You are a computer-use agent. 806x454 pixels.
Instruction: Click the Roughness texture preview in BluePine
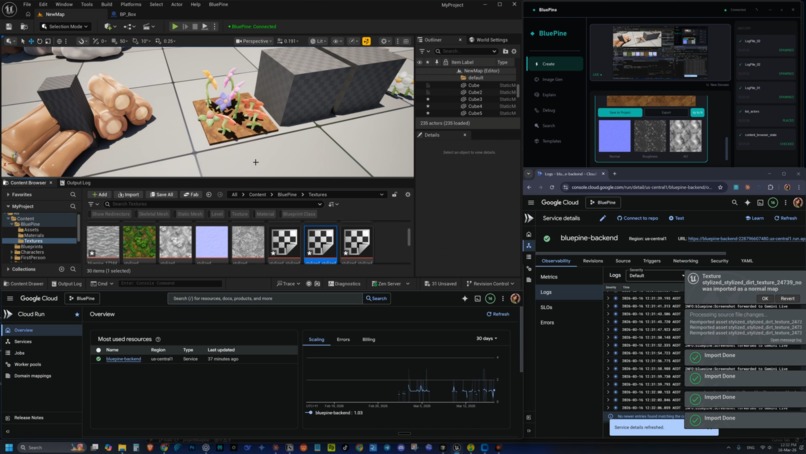(x=650, y=136)
